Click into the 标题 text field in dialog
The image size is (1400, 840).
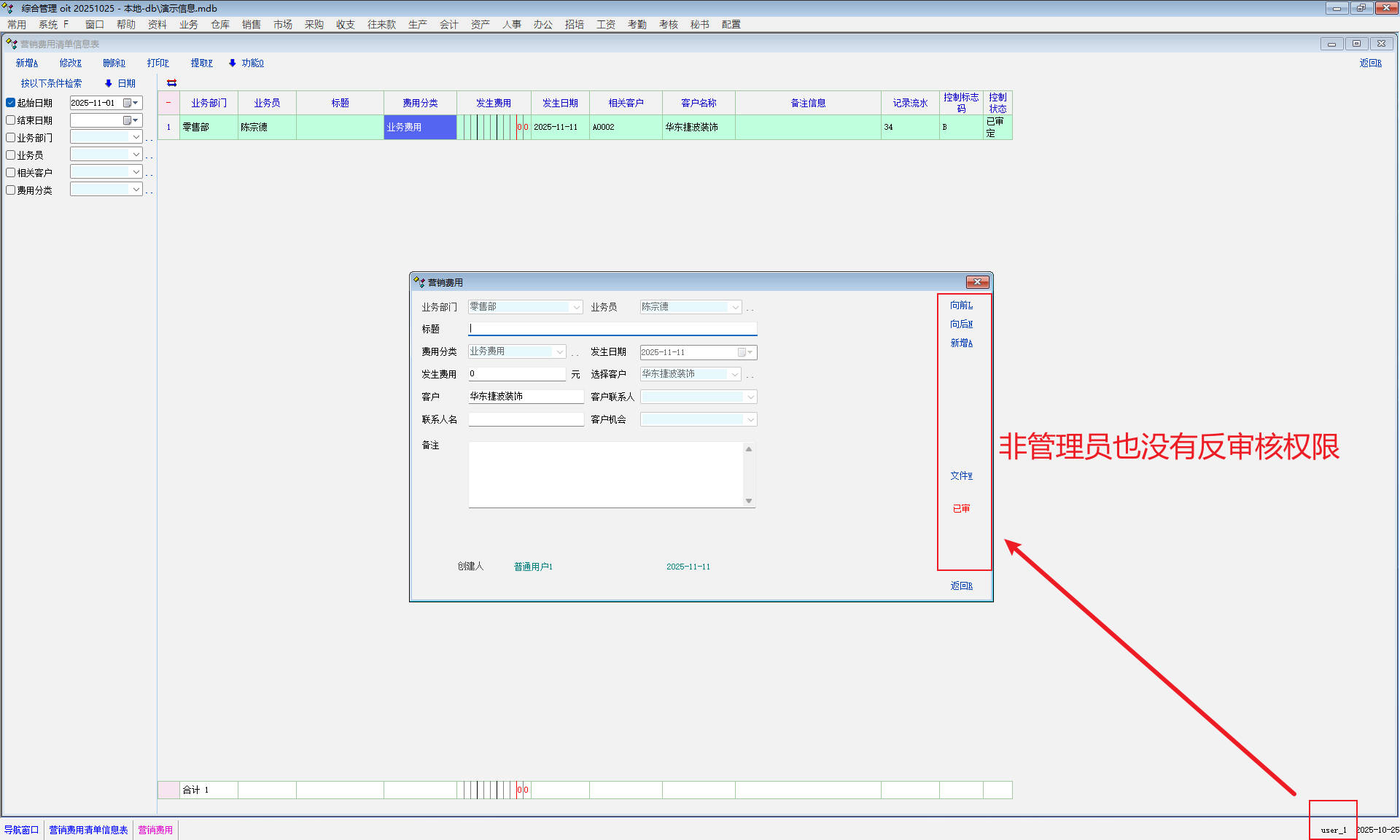[x=612, y=328]
